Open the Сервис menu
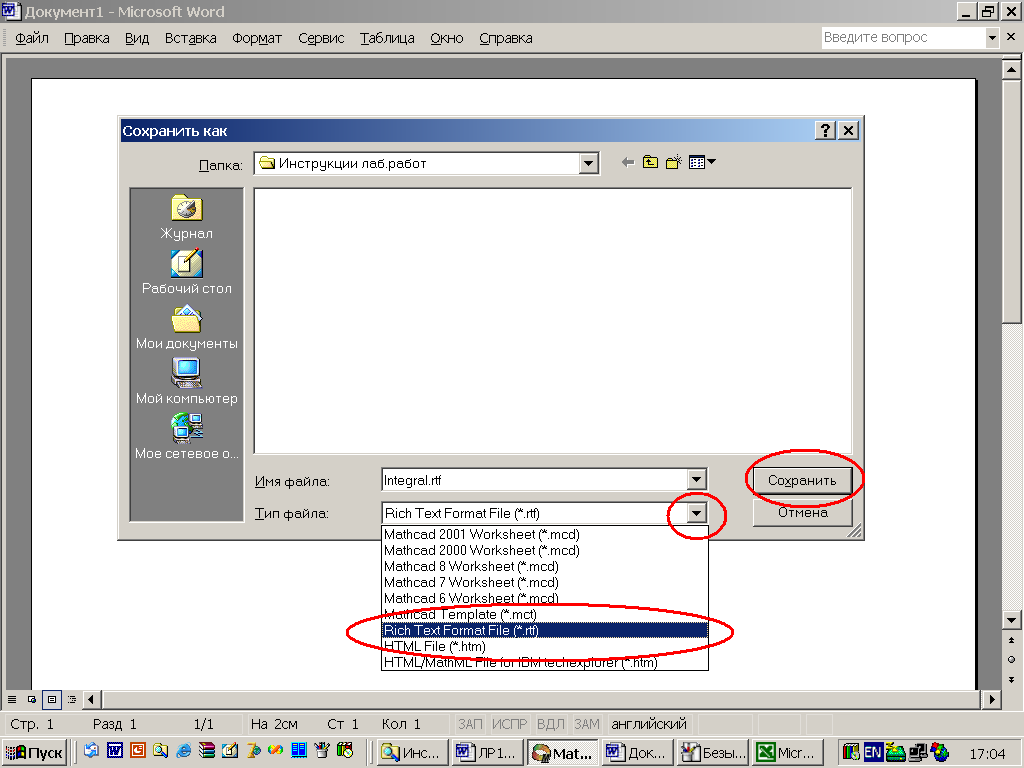The image size is (1024, 768). pos(321,39)
